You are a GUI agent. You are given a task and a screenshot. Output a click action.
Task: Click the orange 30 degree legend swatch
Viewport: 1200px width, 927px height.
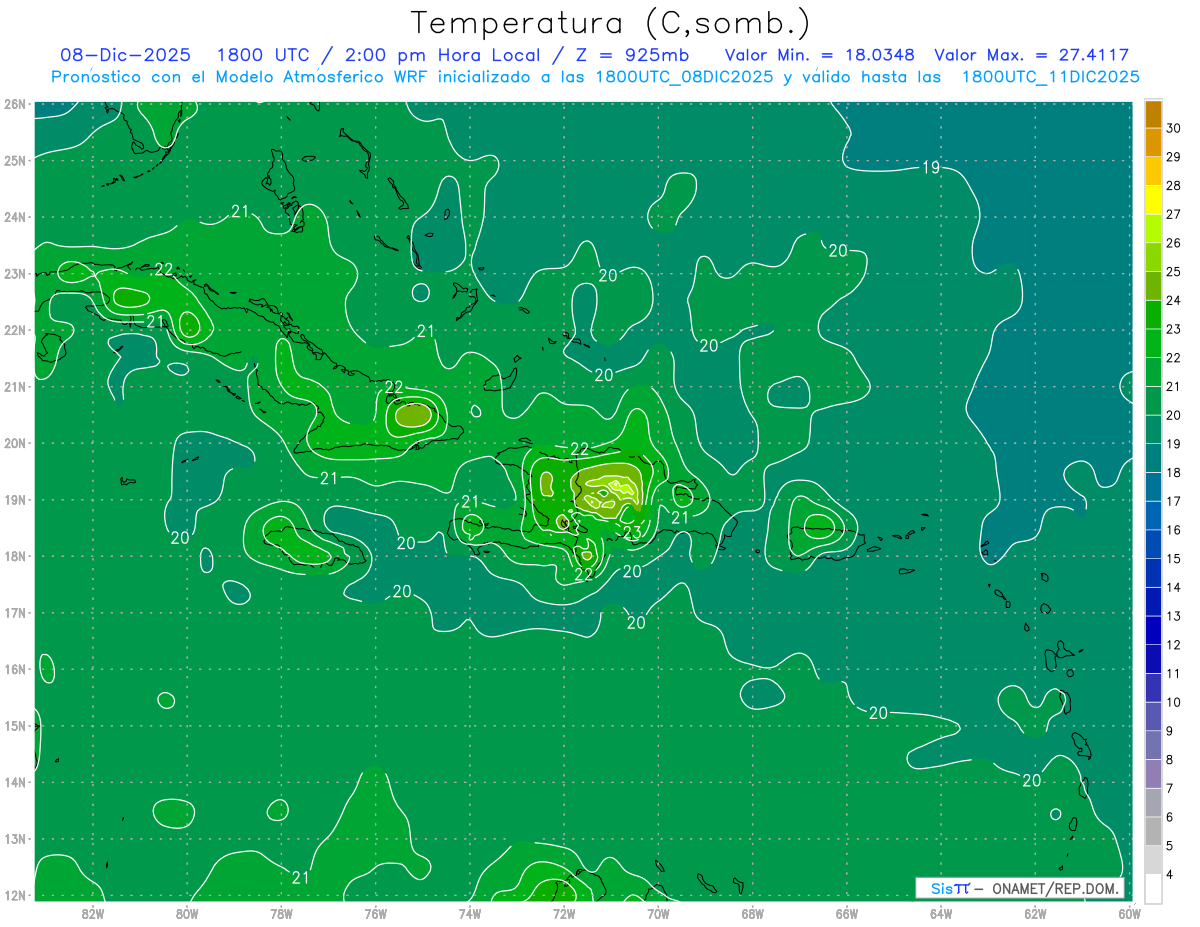[1153, 114]
